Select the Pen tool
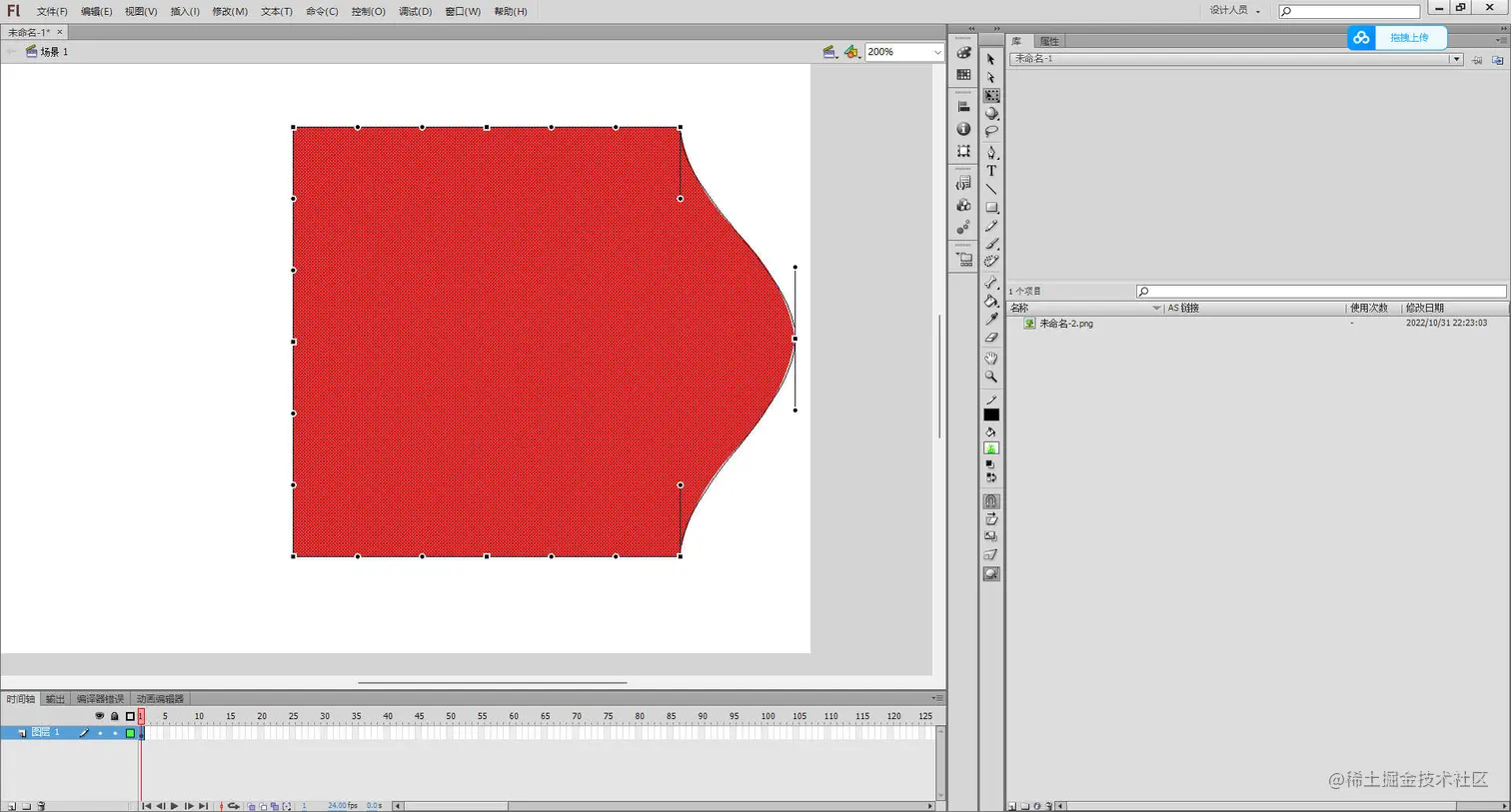The width and height of the screenshot is (1511, 812). pos(990,152)
